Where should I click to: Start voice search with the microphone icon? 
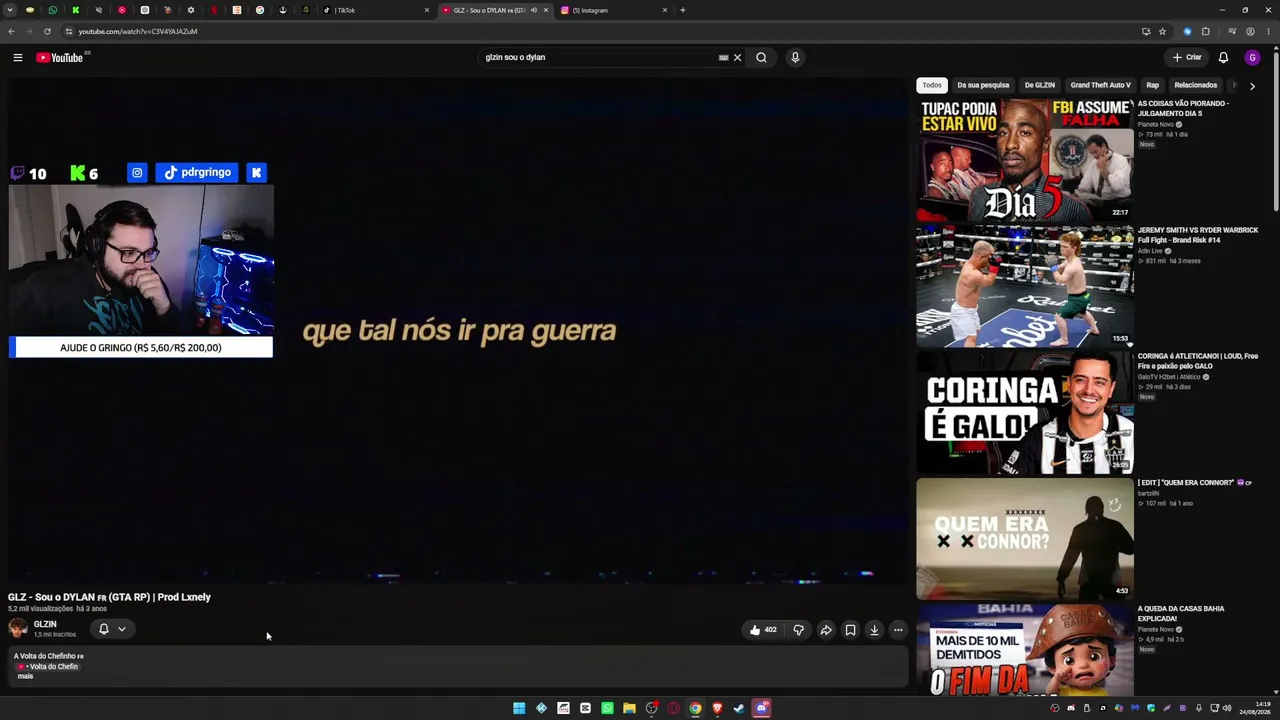point(795,58)
